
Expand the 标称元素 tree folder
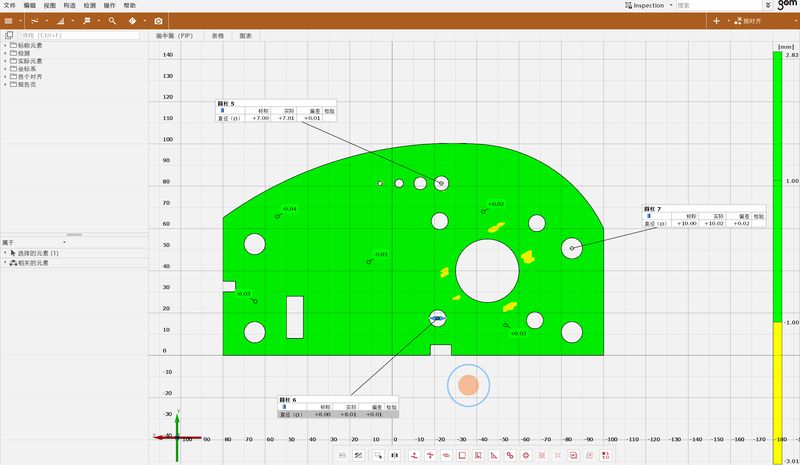pos(5,45)
